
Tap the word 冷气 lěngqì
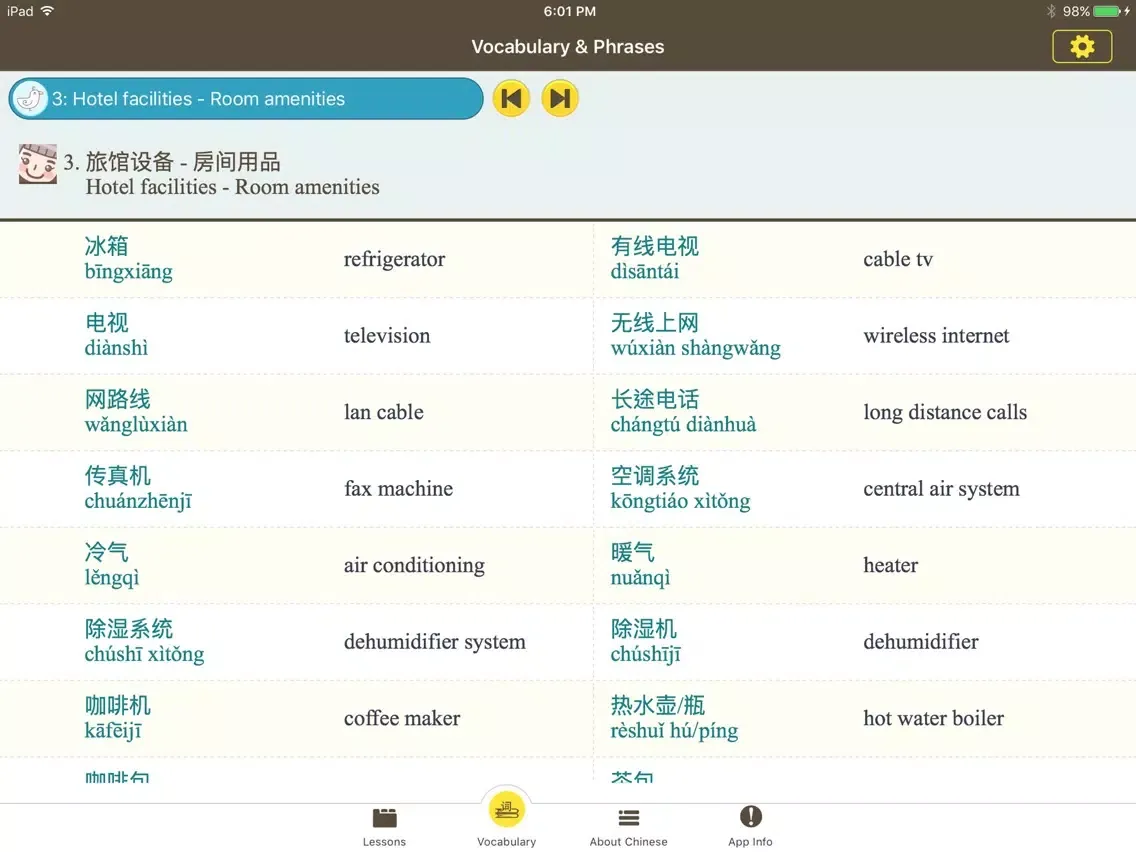[x=112, y=565]
